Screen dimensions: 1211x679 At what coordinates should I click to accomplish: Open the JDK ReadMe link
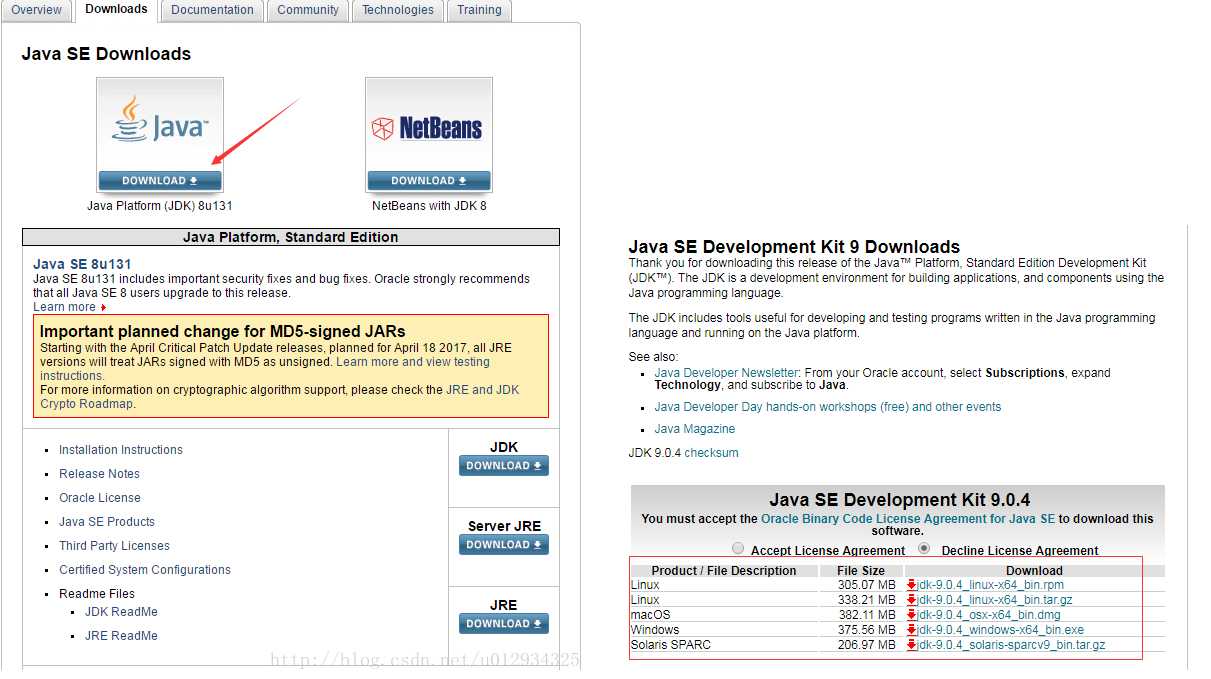121,612
